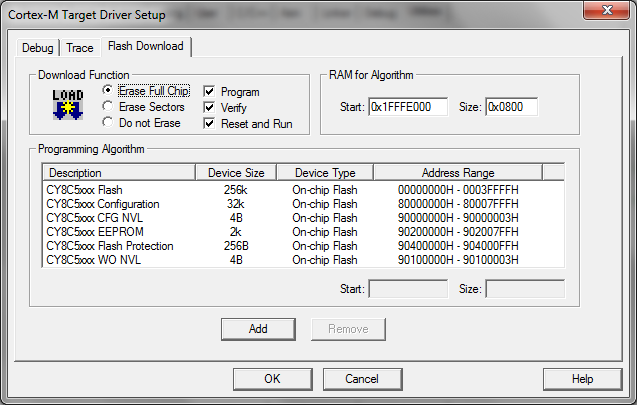Confirm settings with the OK button

coord(272,379)
